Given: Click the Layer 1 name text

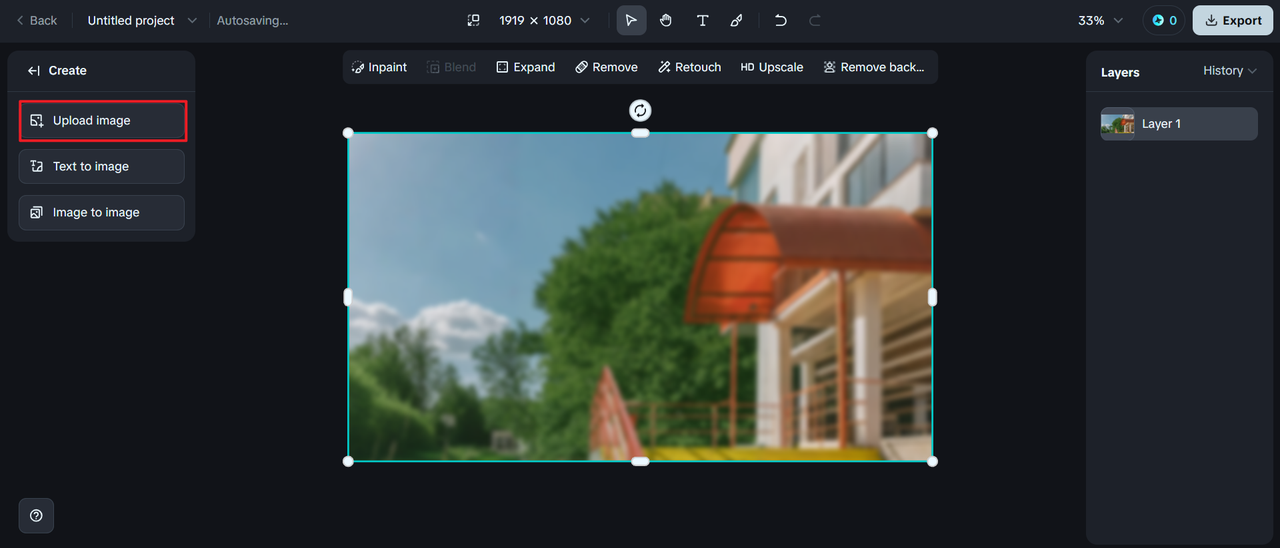Looking at the screenshot, I should 1161,124.
